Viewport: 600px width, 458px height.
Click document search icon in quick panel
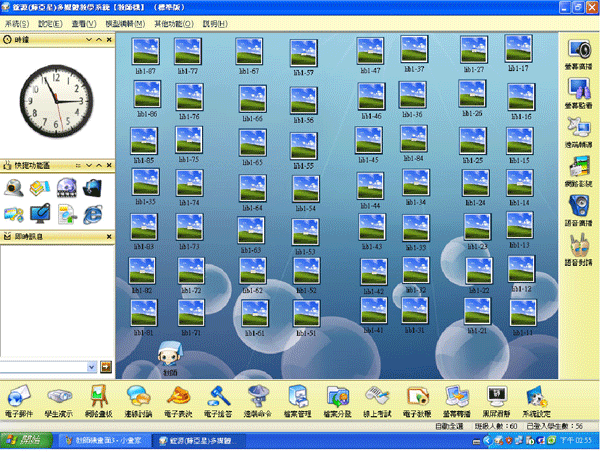pyautogui.click(x=67, y=214)
